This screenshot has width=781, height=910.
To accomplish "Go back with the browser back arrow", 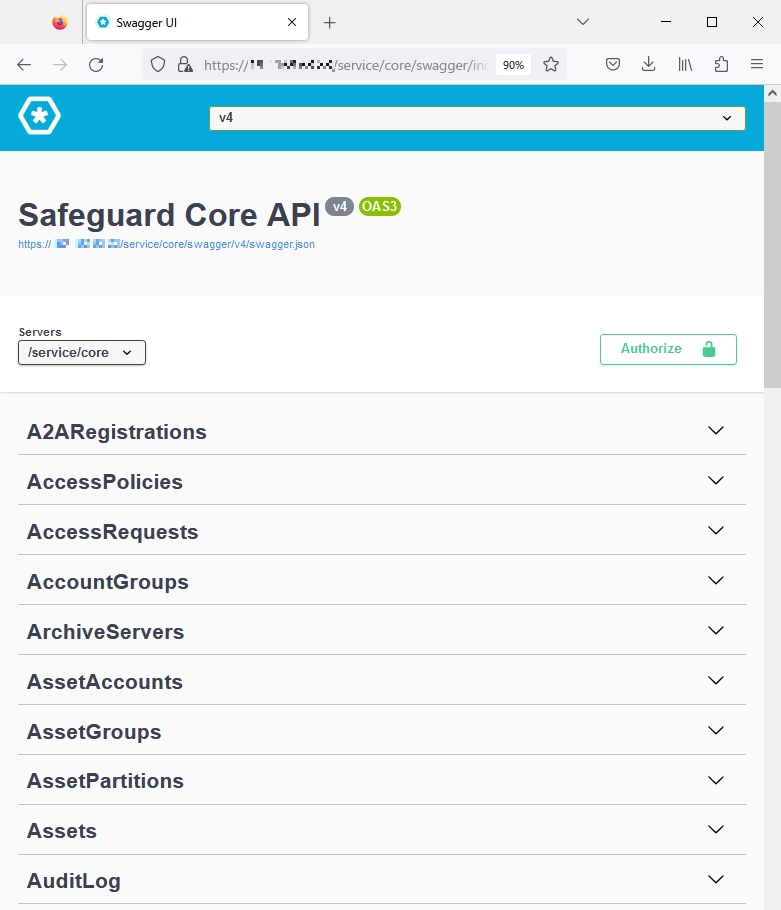I will click(24, 64).
